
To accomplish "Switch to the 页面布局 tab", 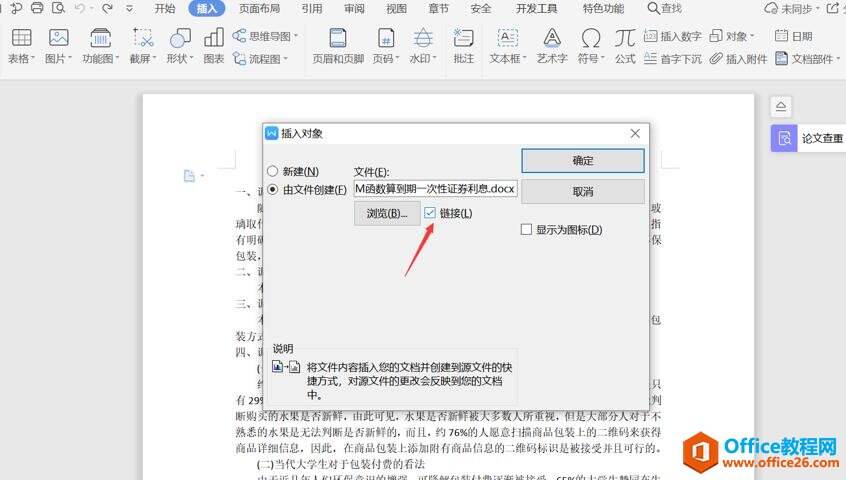I will pos(260,9).
